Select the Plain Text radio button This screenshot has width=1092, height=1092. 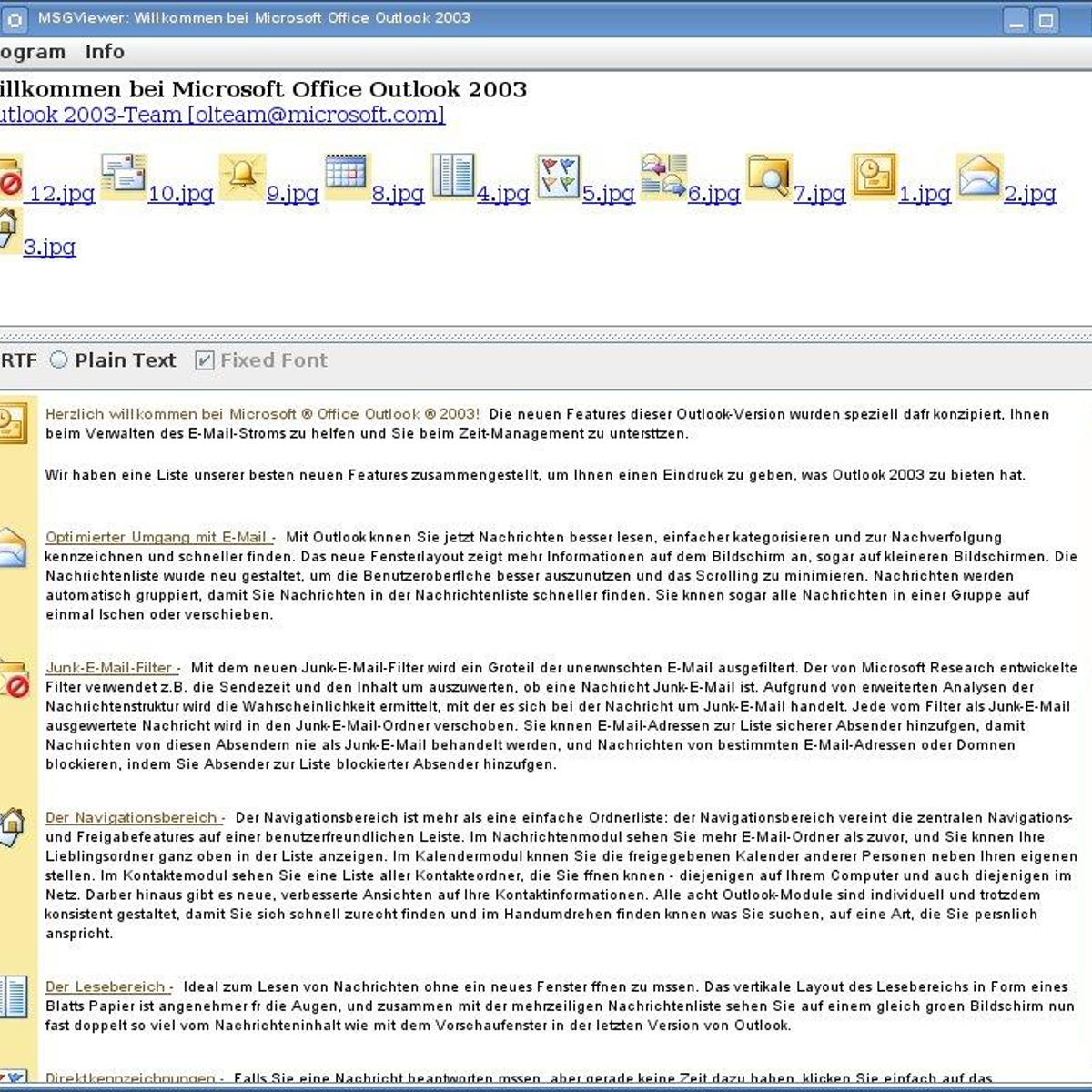click(59, 360)
